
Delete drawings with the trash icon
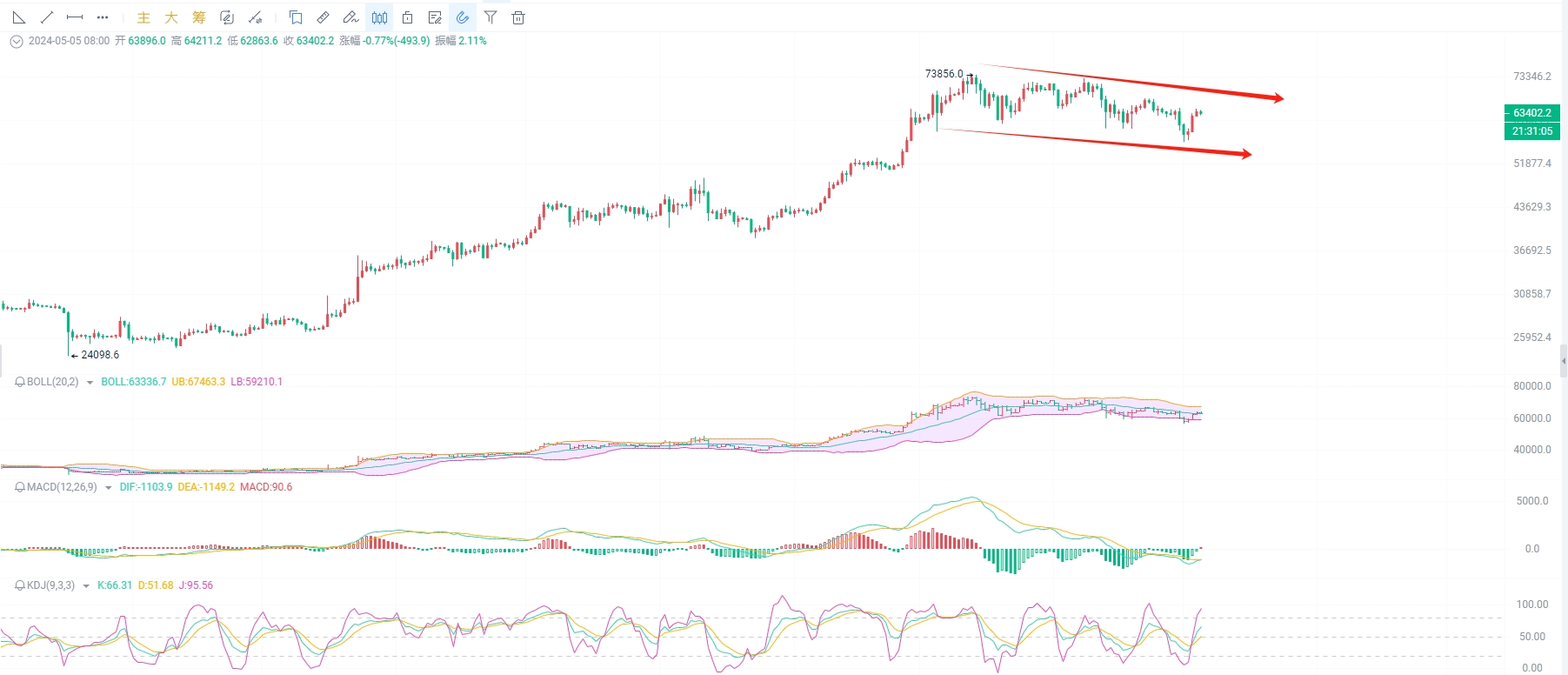click(x=518, y=17)
